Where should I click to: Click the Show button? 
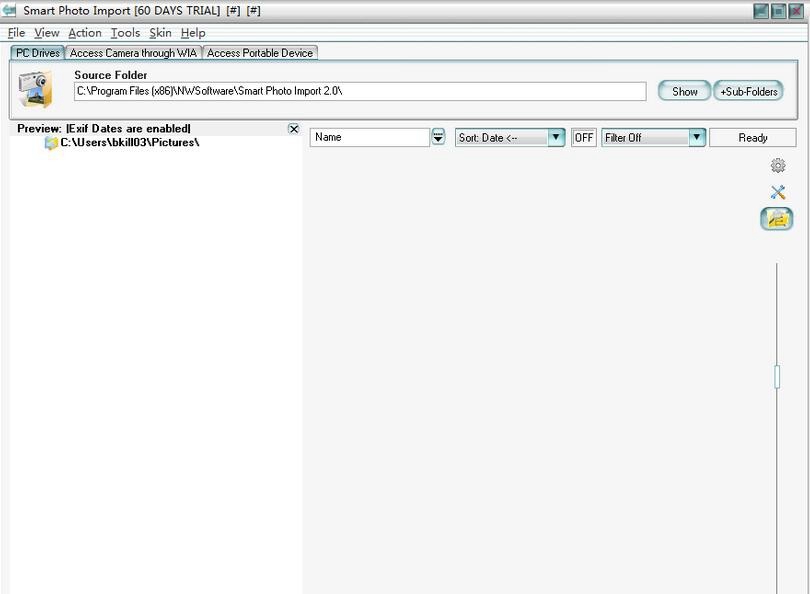coord(684,91)
